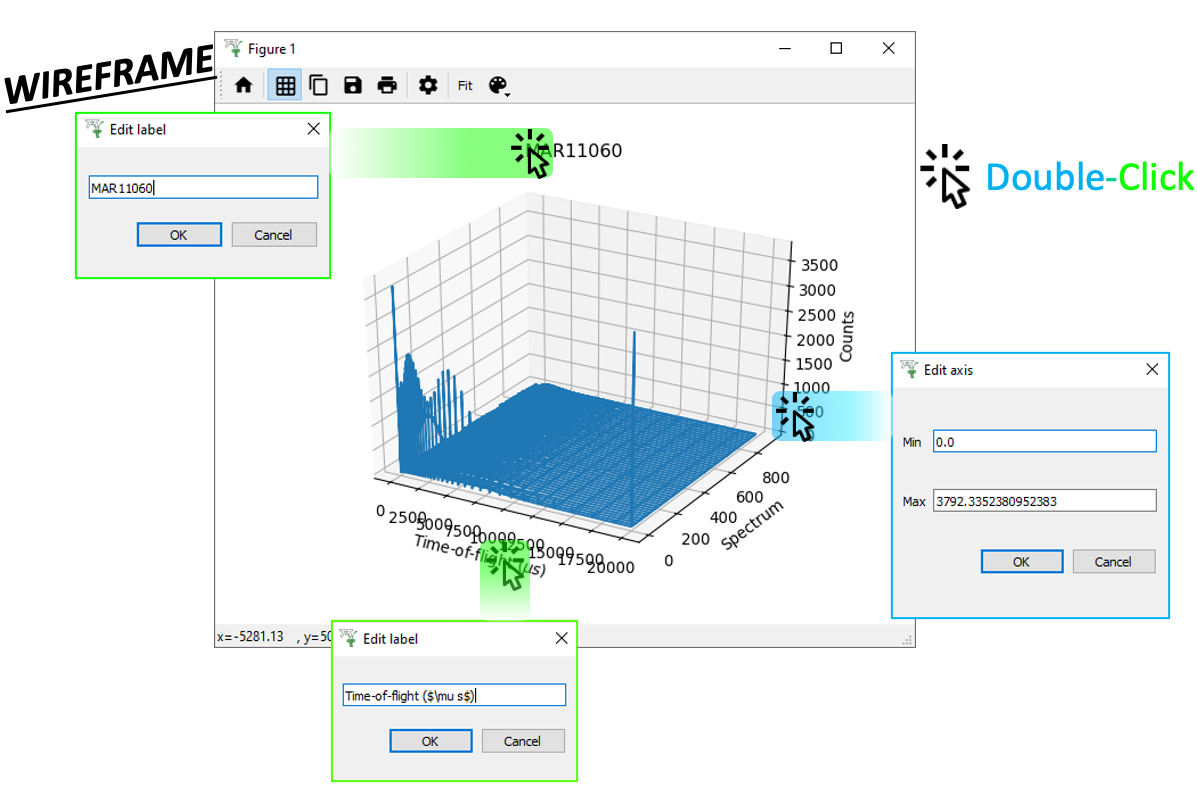The image size is (1197, 790).
Task: Cancel the Time-of-flight Edit label dialog
Action: (x=522, y=741)
